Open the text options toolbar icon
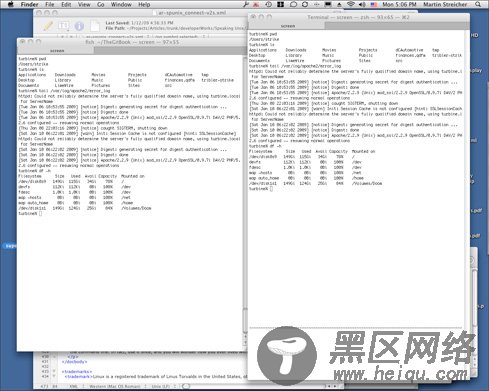This screenshot has width=489, height=391. (63, 26)
